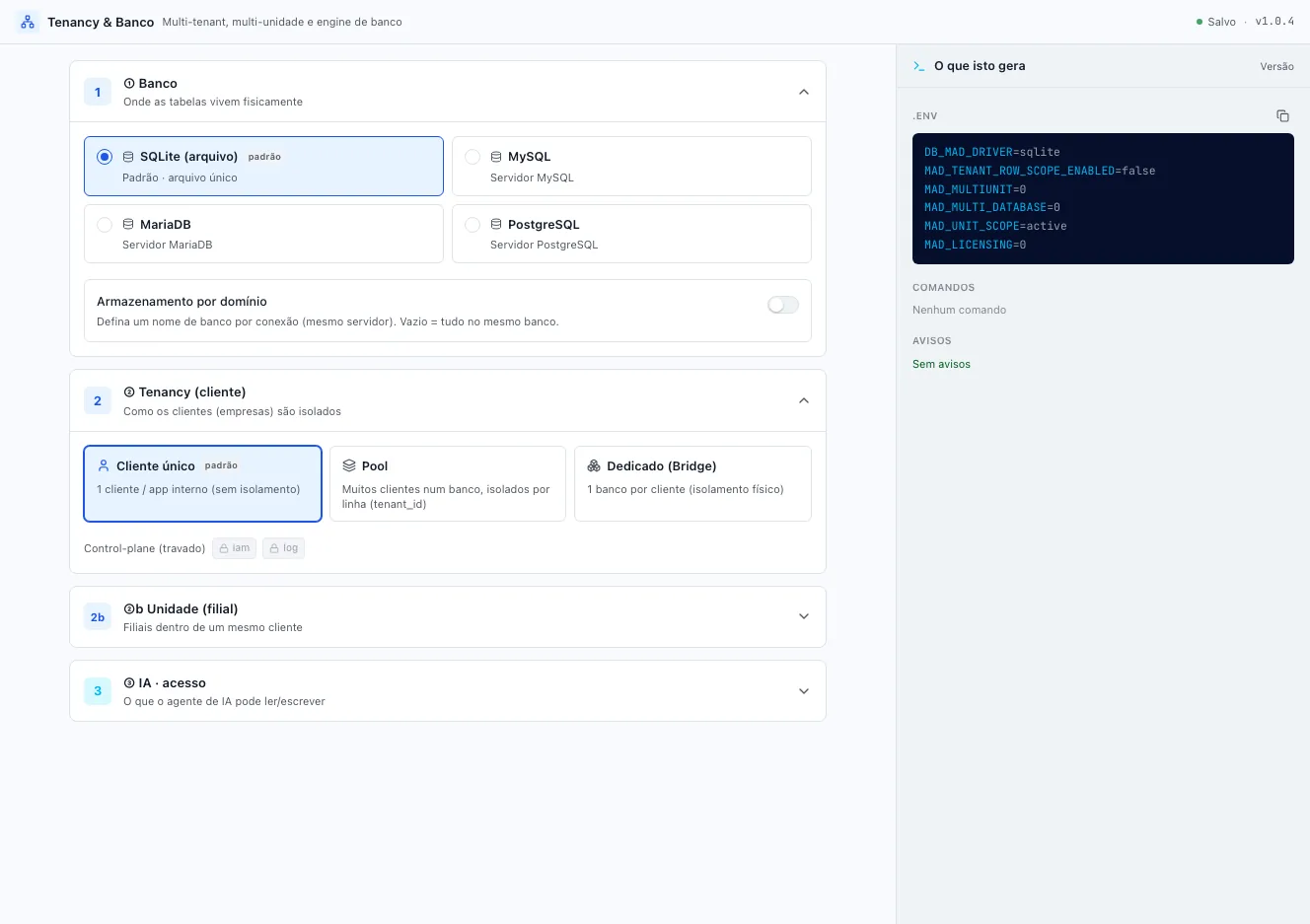Click the step 1 badge for Banco

coord(98,93)
